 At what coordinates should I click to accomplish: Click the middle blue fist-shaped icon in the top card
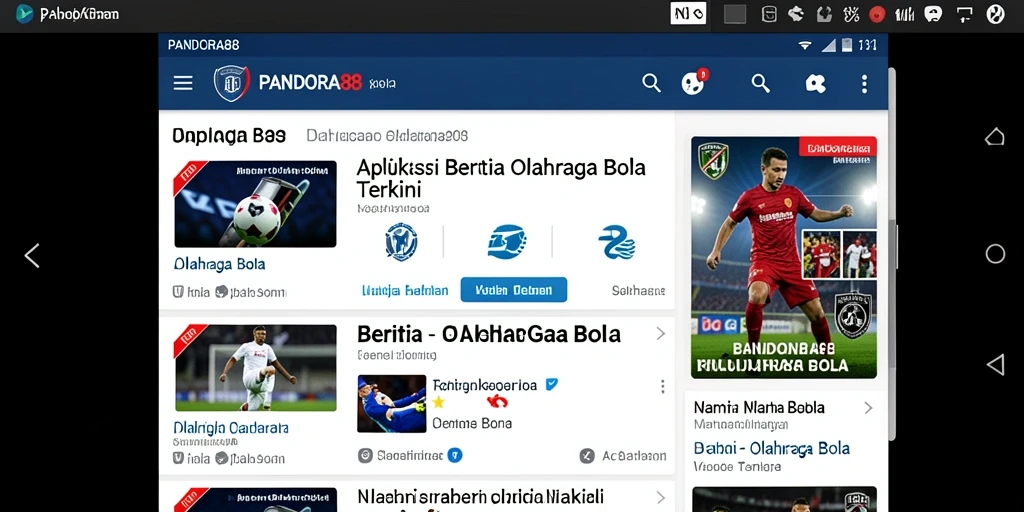(507, 242)
